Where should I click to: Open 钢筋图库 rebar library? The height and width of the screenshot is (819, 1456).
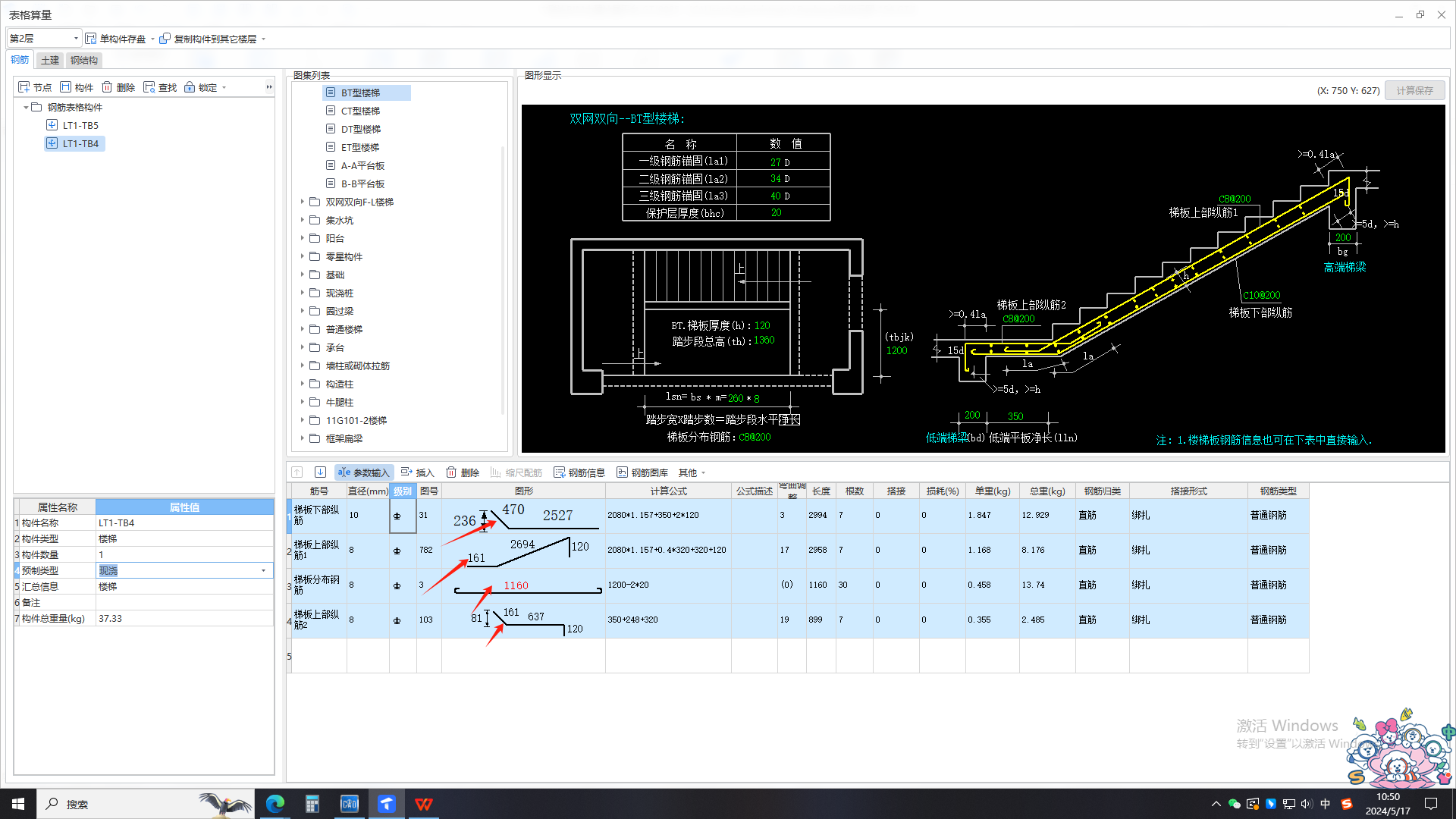point(642,472)
